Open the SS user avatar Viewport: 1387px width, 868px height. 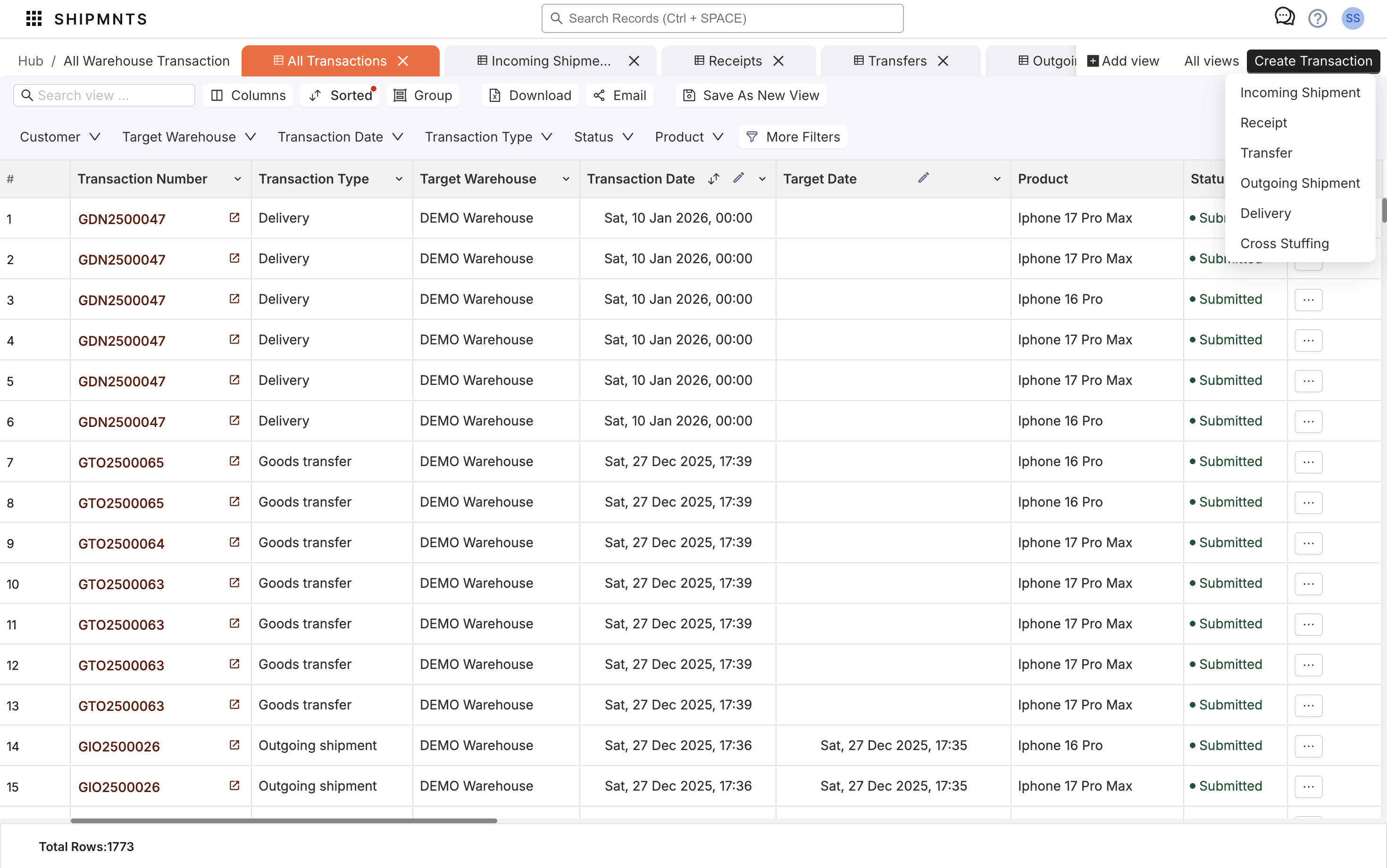point(1353,18)
